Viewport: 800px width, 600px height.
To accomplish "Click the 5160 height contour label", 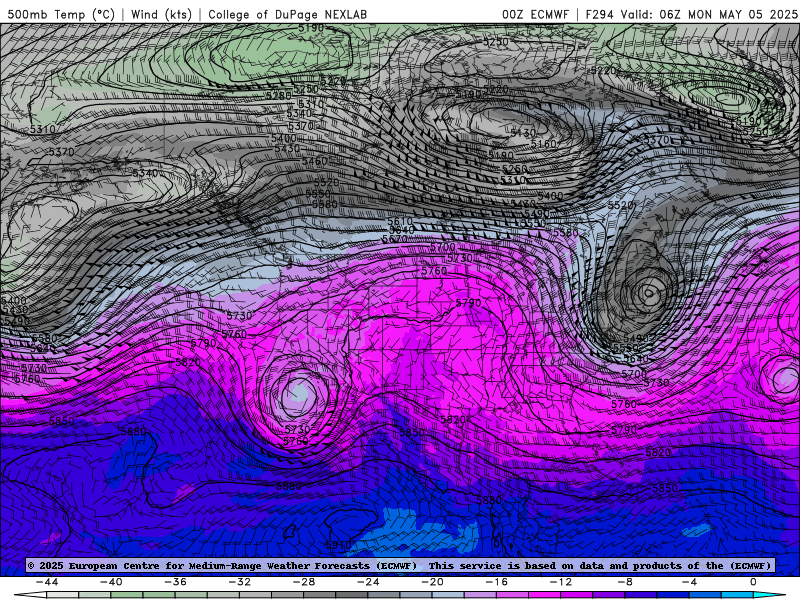I will [x=543, y=144].
